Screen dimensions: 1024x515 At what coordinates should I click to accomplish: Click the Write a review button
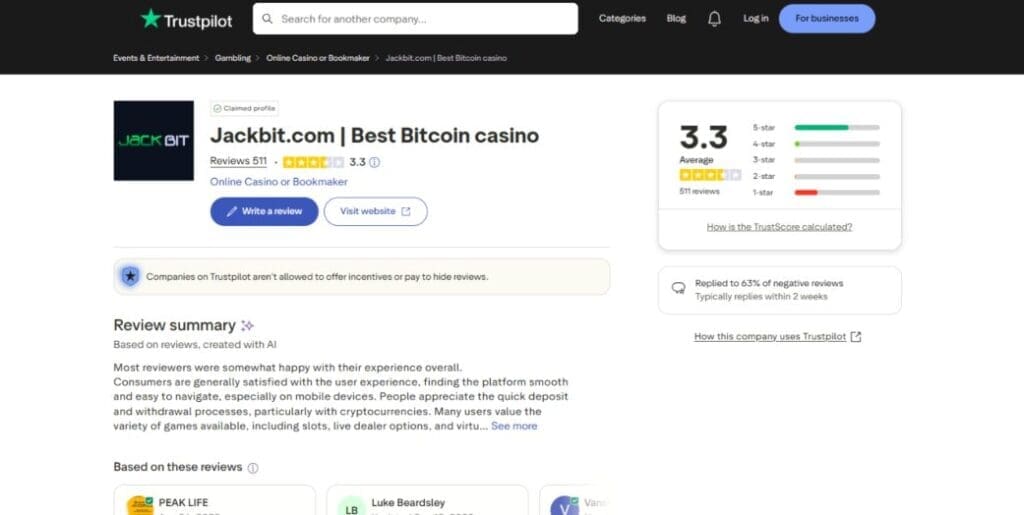pyautogui.click(x=264, y=211)
